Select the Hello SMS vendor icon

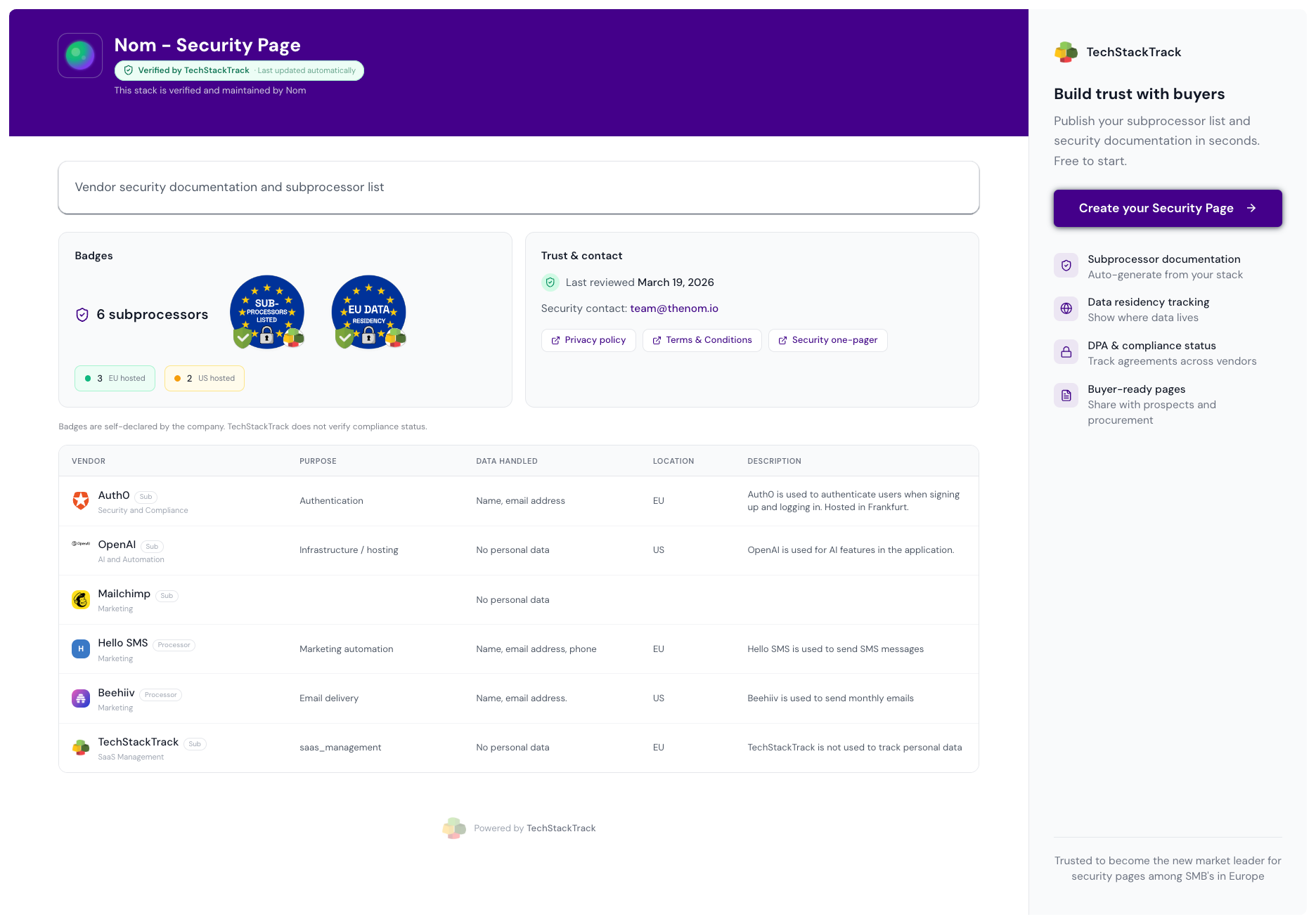[x=80, y=649]
